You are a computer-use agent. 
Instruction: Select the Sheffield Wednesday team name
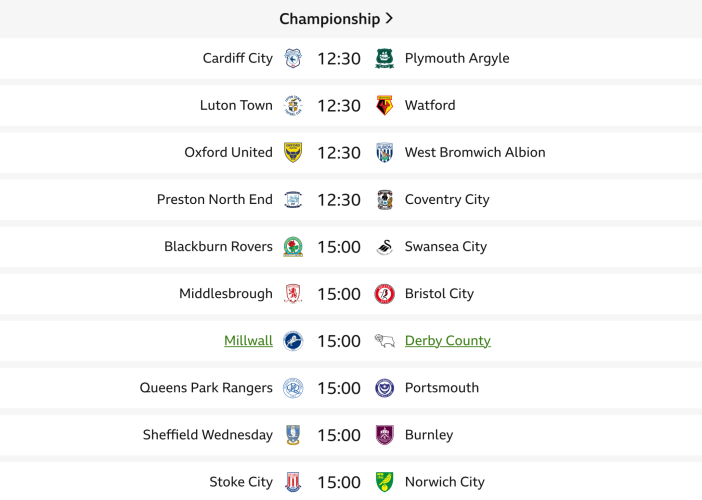(208, 435)
